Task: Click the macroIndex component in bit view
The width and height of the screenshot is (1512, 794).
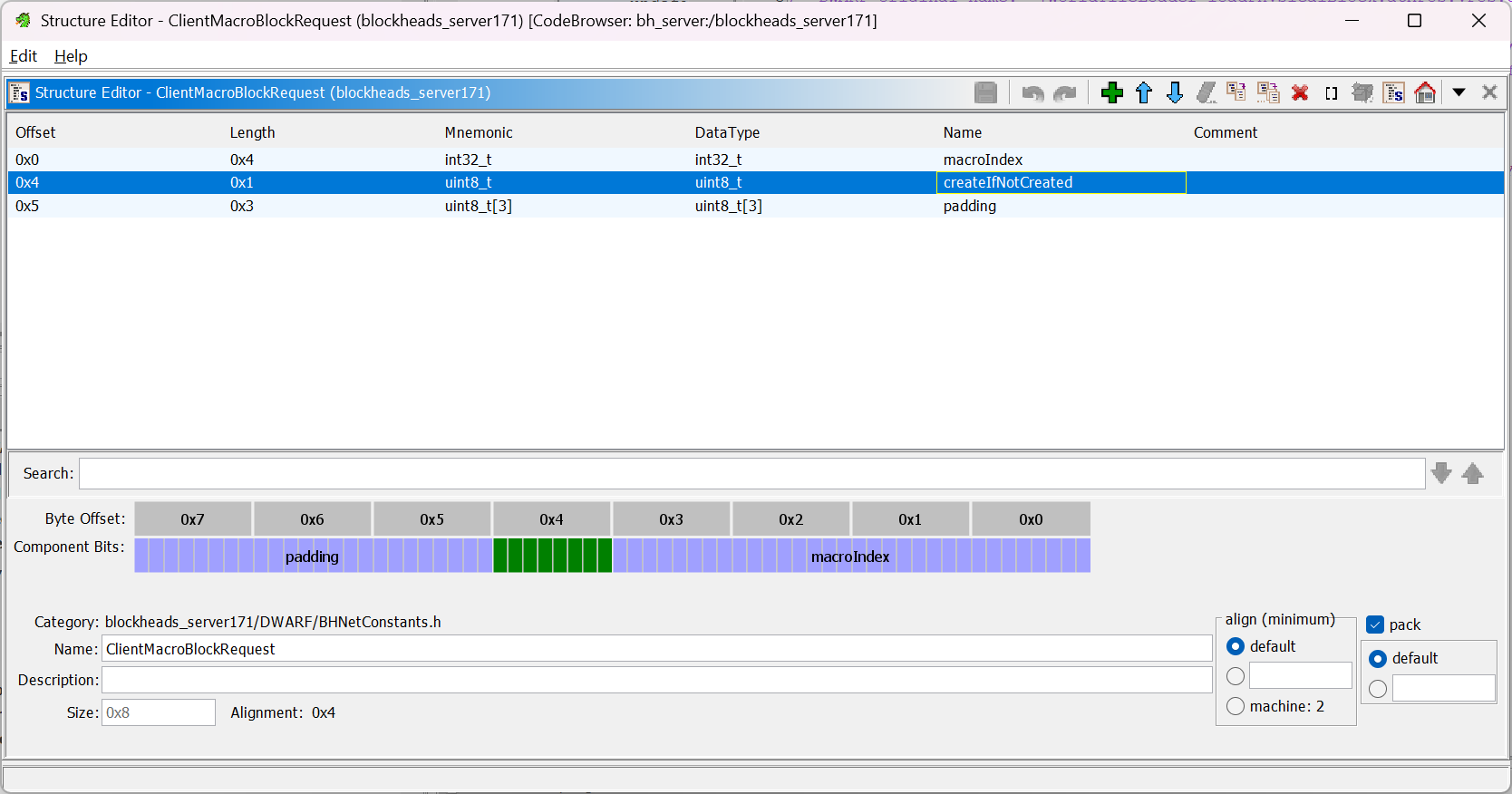Action: tap(850, 556)
